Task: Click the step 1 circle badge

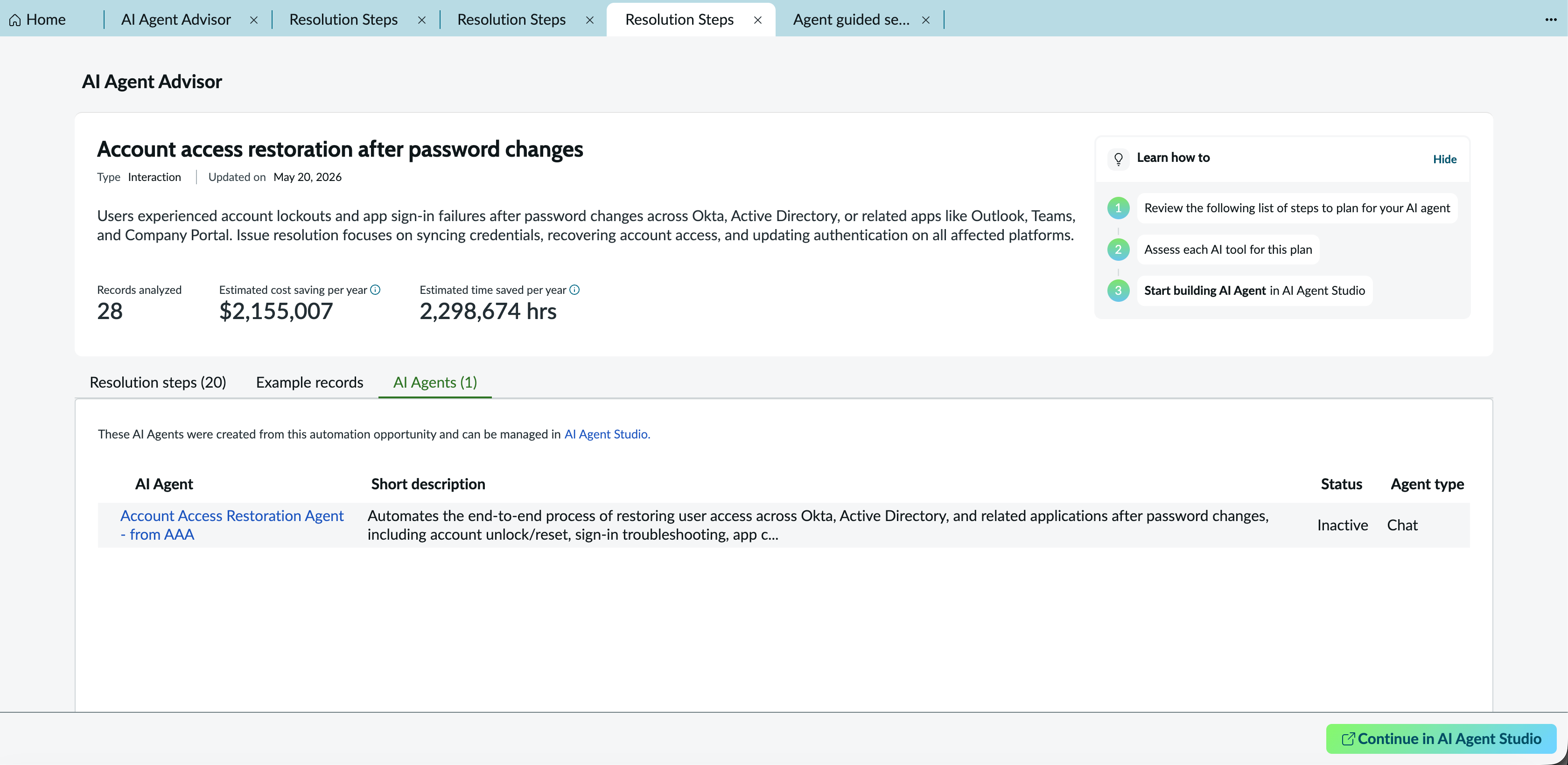Action: (1118, 208)
